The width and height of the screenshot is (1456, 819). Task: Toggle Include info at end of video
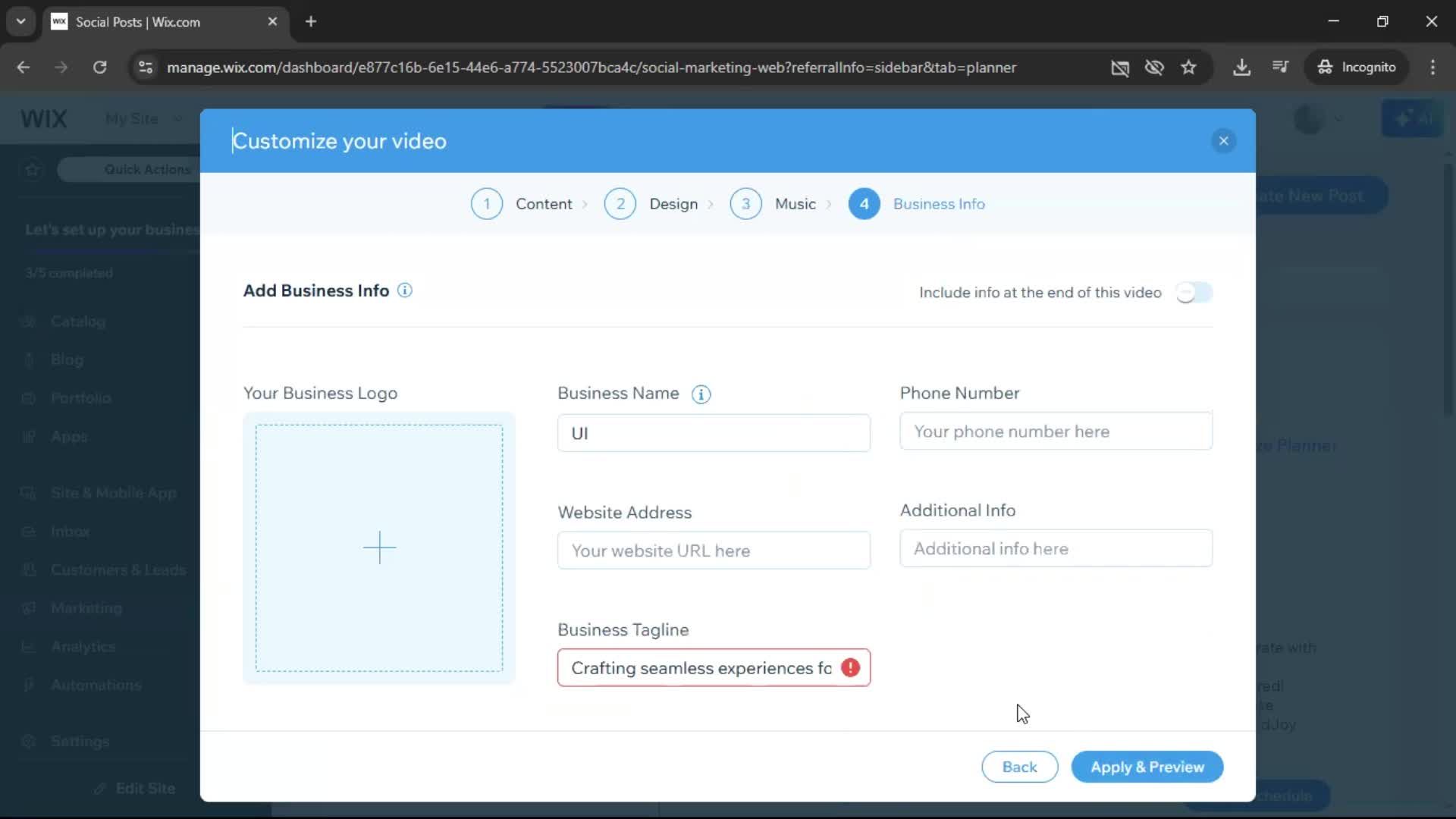(x=1194, y=293)
